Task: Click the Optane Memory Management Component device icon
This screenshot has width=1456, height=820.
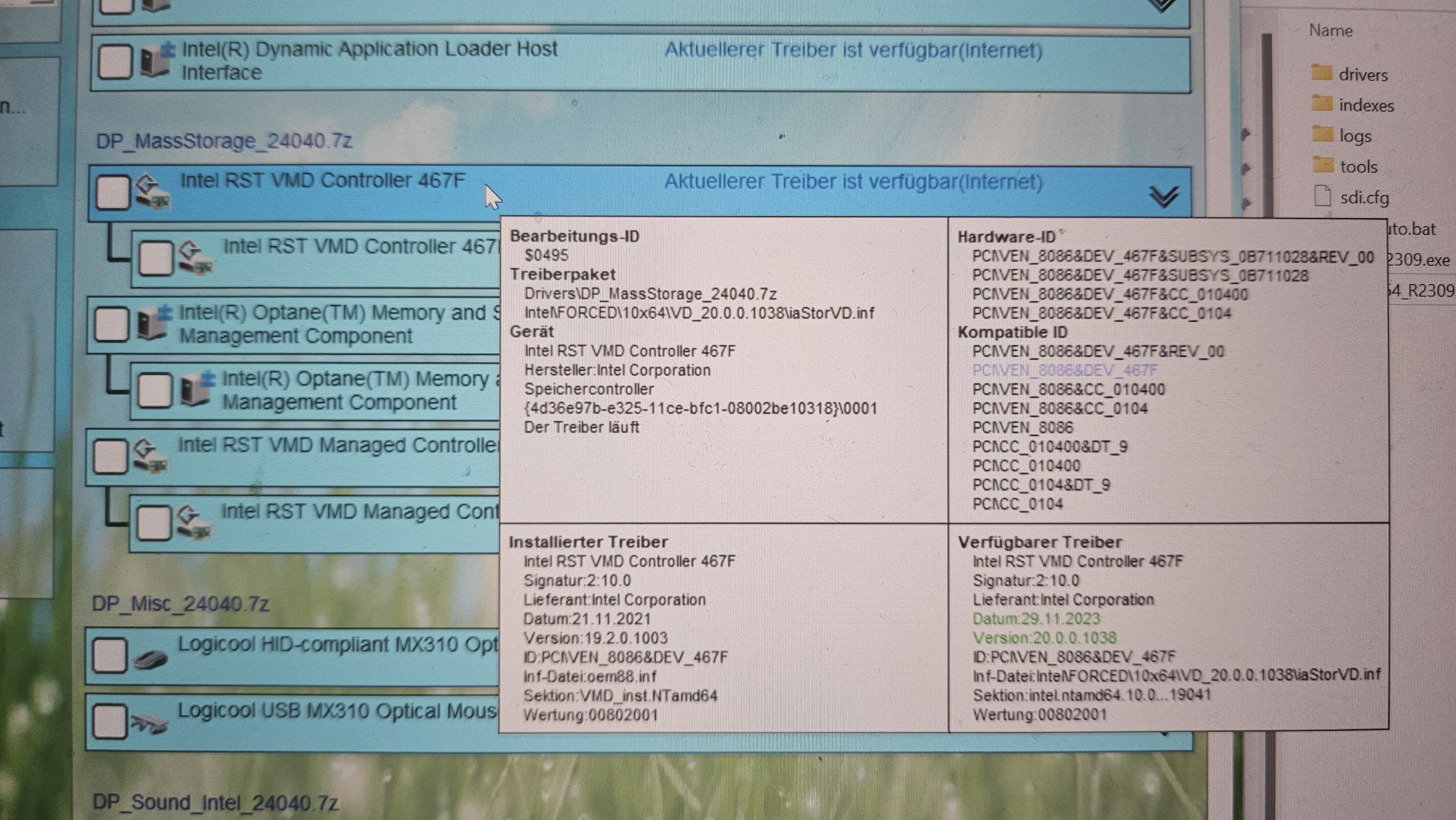Action: coord(154,323)
